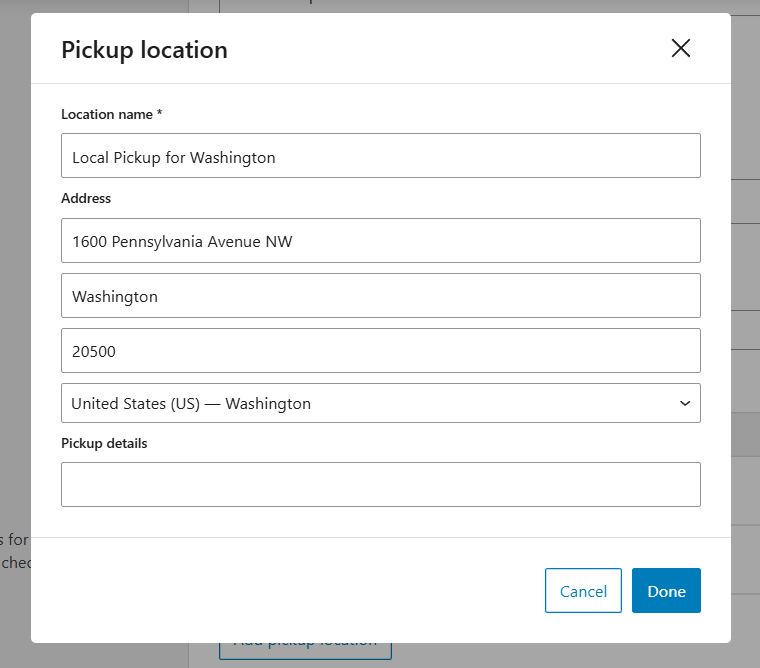
Task: Focus the empty Pickup details field
Action: click(x=380, y=484)
